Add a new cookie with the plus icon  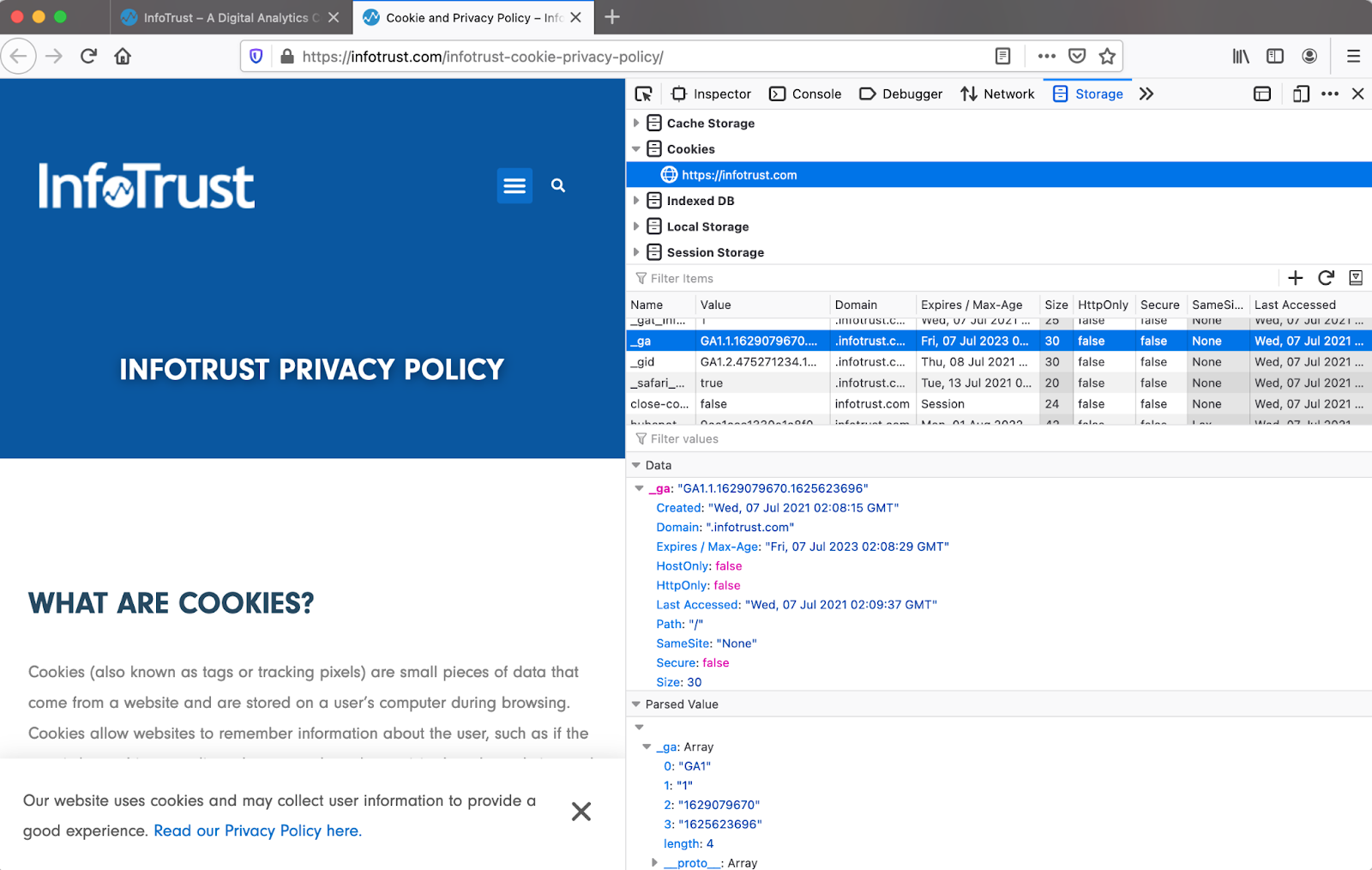pos(1296,277)
